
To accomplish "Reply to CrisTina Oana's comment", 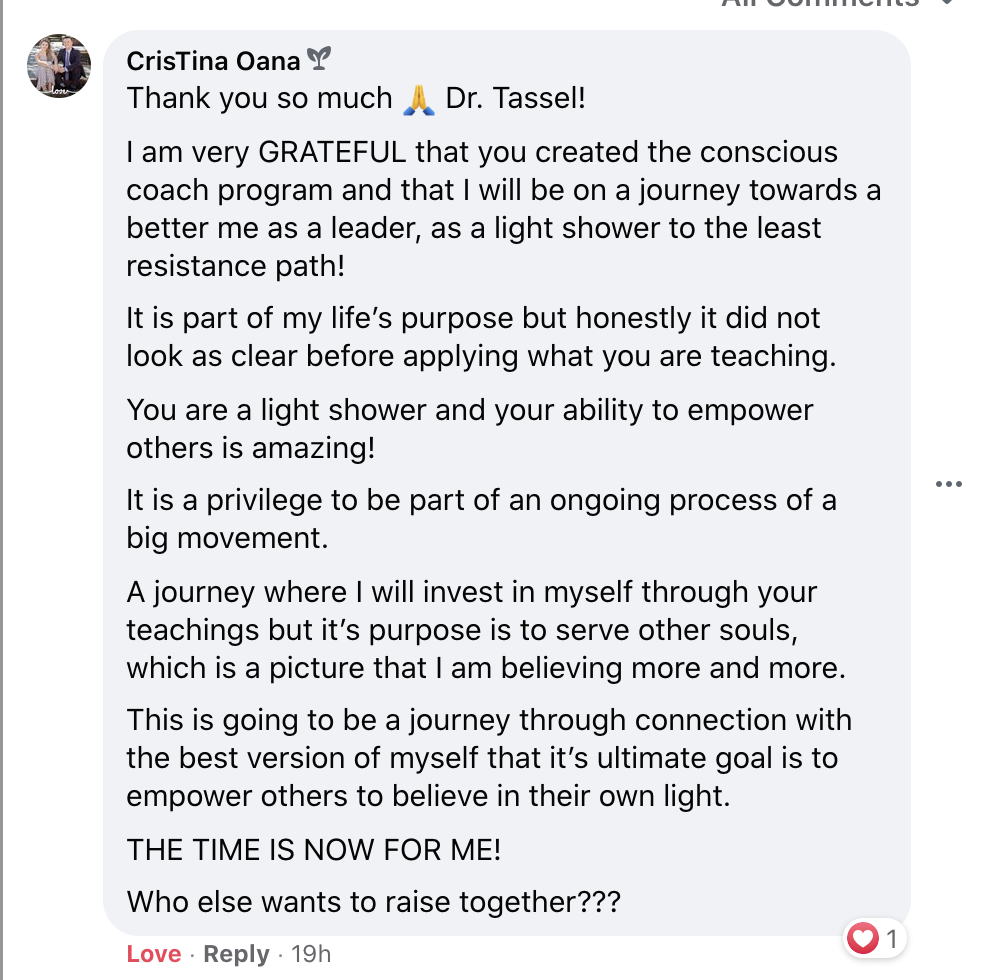I will [236, 954].
